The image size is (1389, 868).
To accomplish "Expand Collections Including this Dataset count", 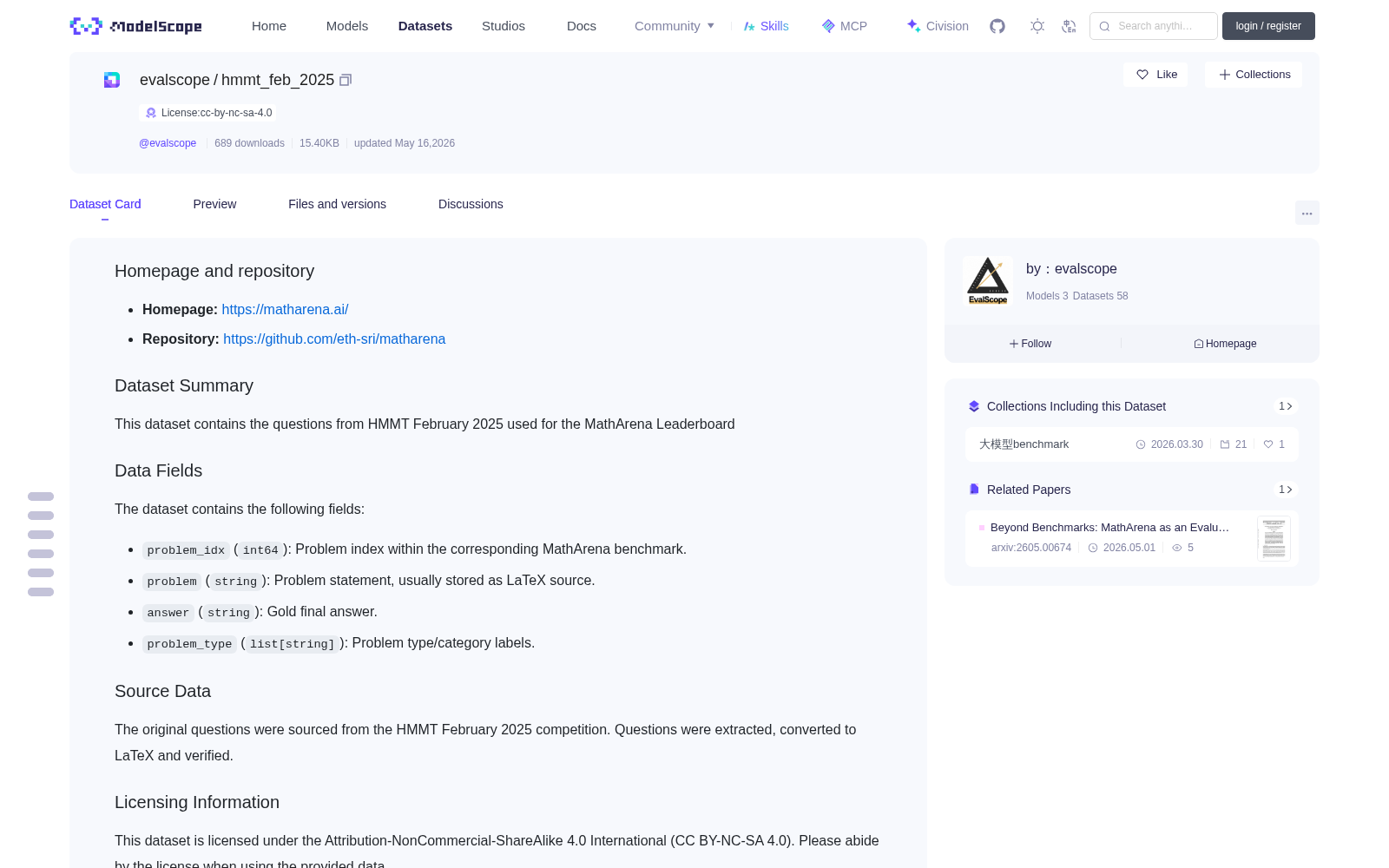I will [1286, 406].
